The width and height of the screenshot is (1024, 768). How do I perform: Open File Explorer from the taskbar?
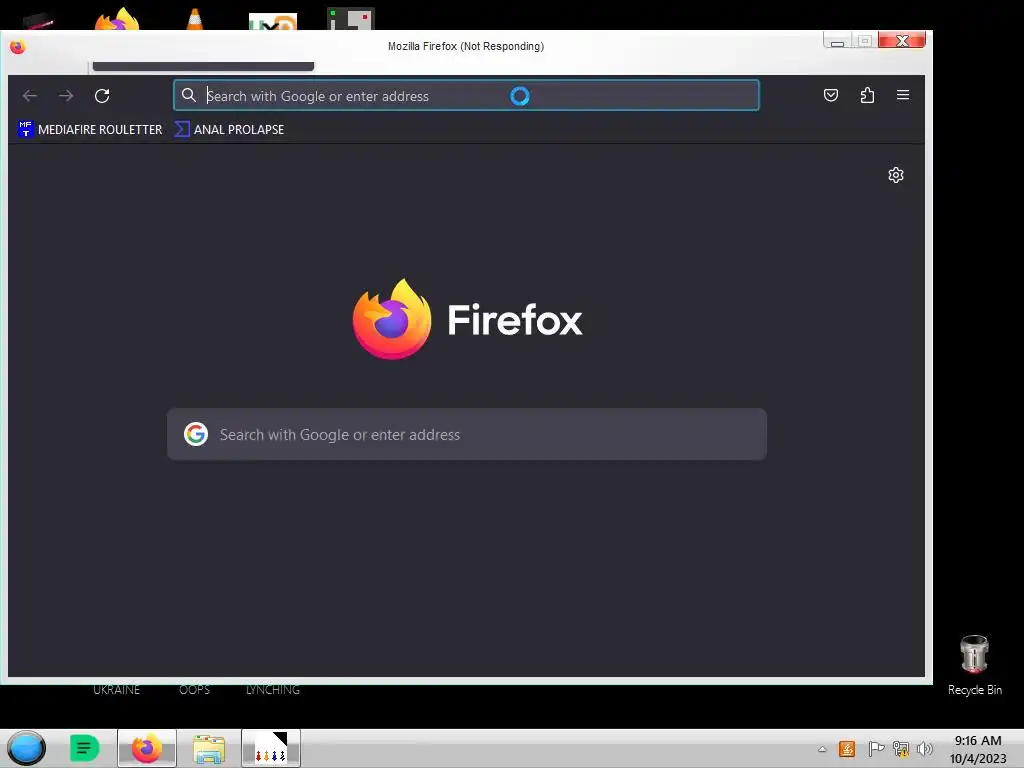(208, 748)
